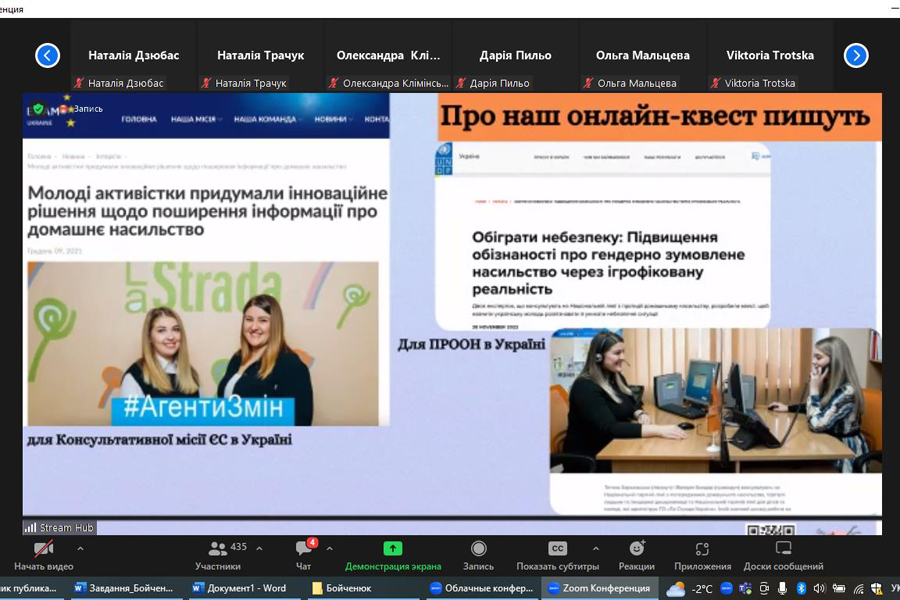Go to previous participants with left arrow
This screenshot has width=900, height=600.
(x=48, y=56)
